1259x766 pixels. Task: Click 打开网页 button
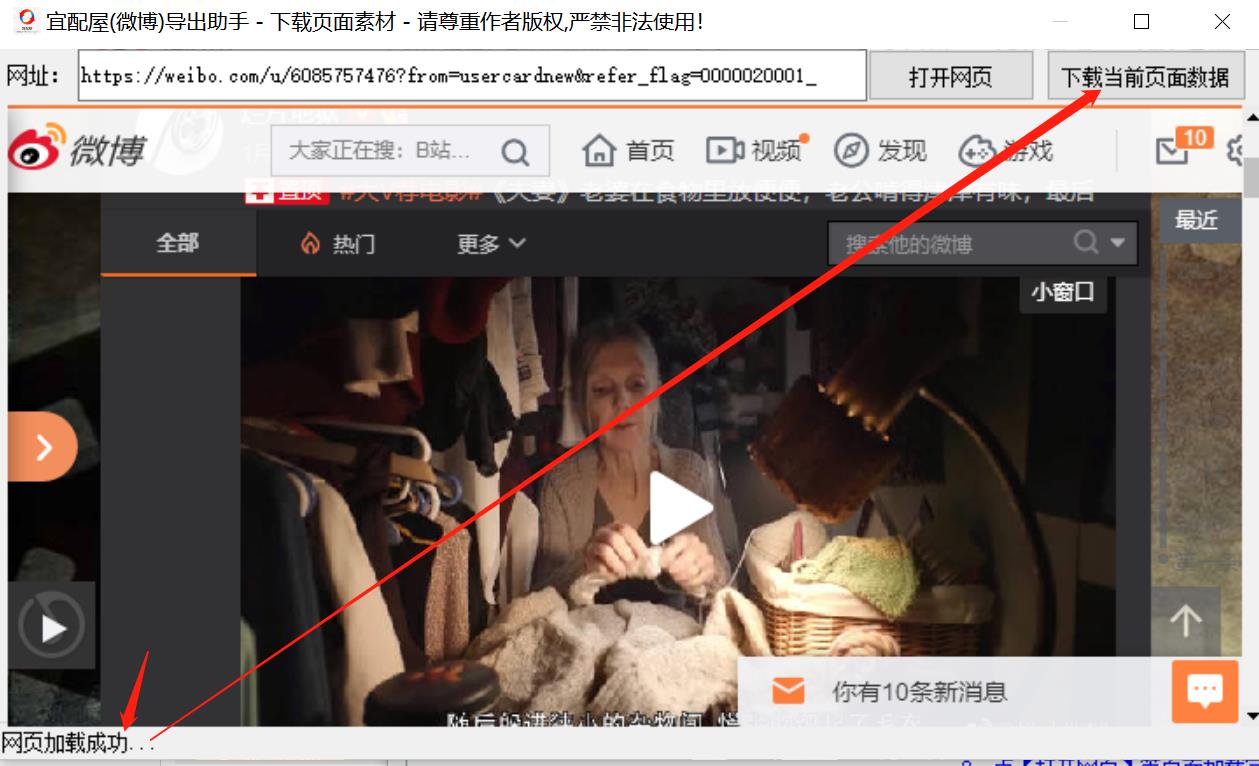pyautogui.click(x=951, y=76)
